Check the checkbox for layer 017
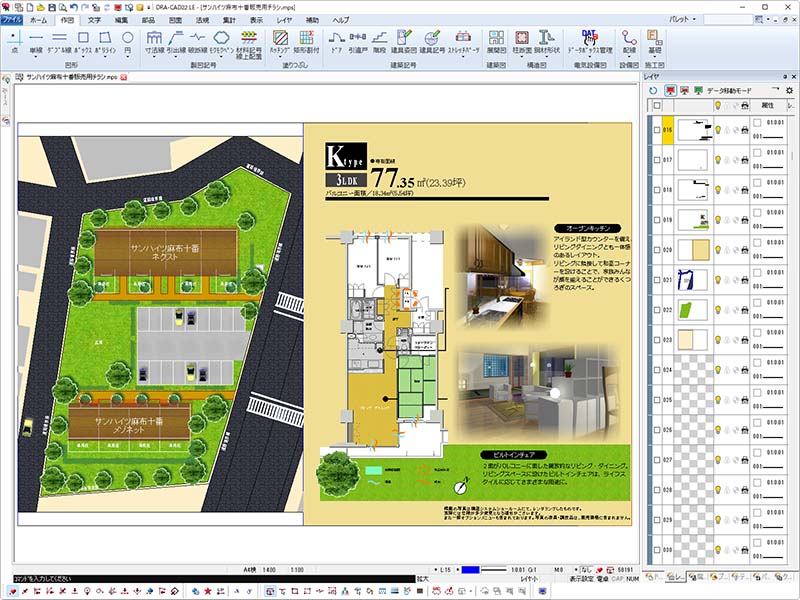Image resolution: width=800 pixels, height=600 pixels. (656, 160)
